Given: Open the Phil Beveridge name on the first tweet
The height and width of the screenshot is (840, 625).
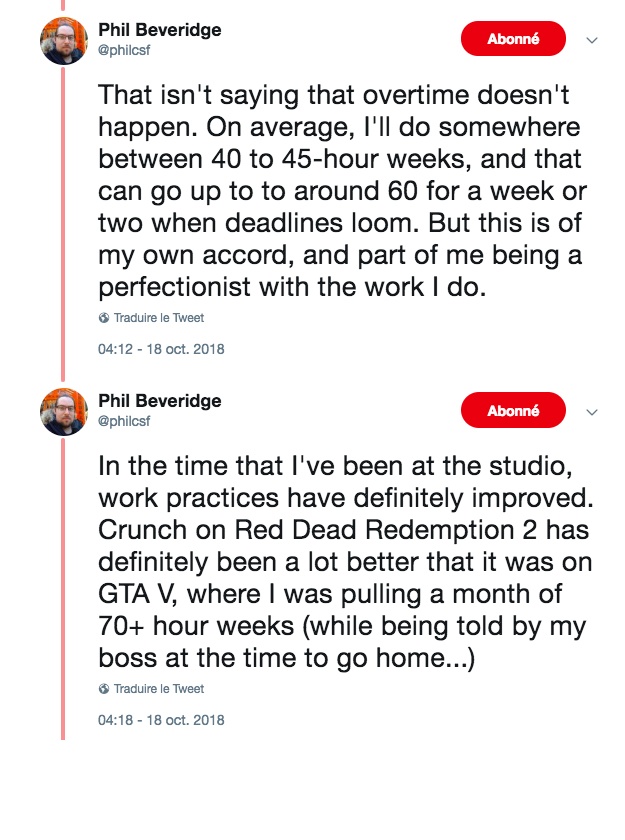Looking at the screenshot, I should point(160,30).
